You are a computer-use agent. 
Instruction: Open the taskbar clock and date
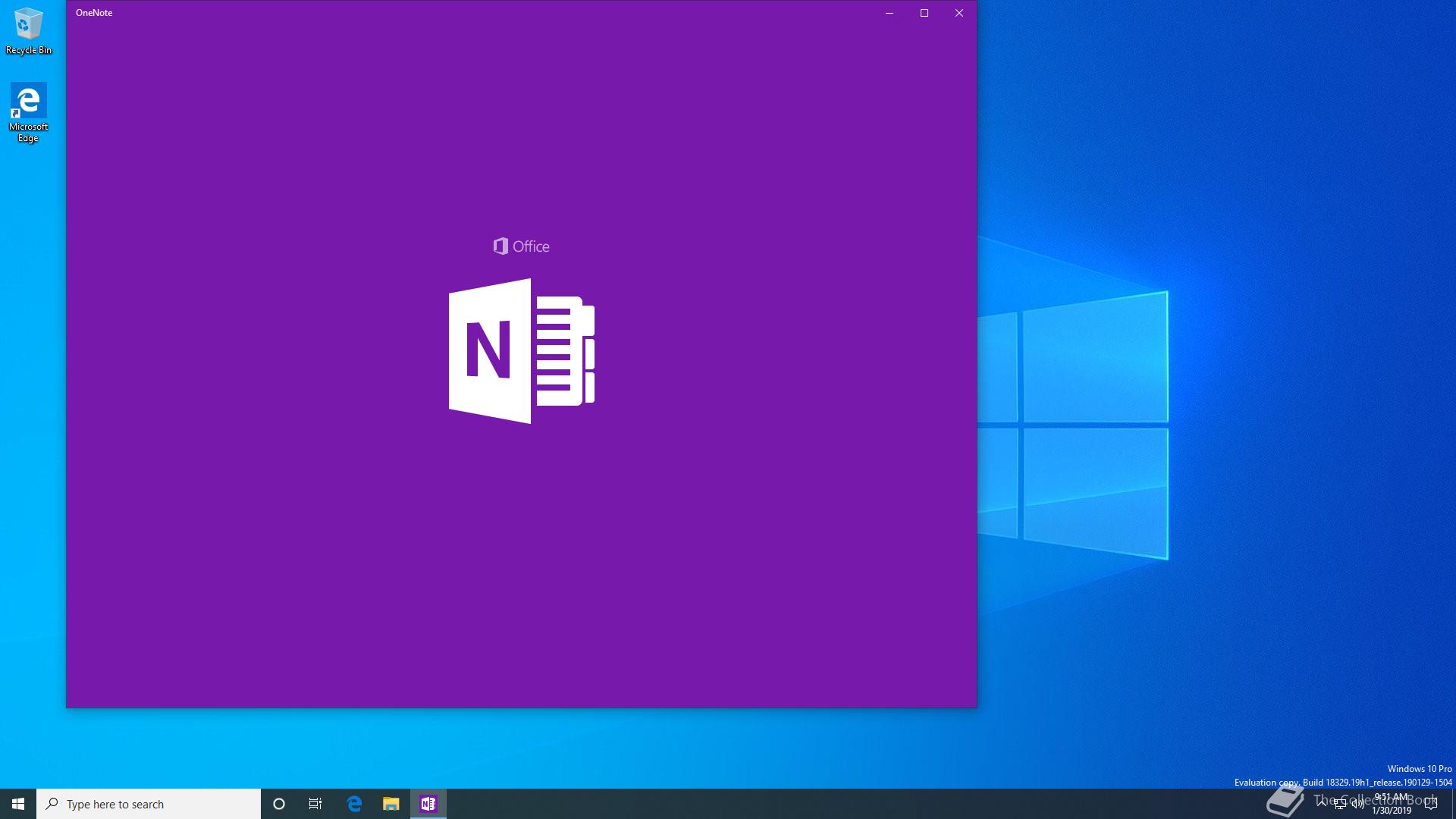(1392, 804)
